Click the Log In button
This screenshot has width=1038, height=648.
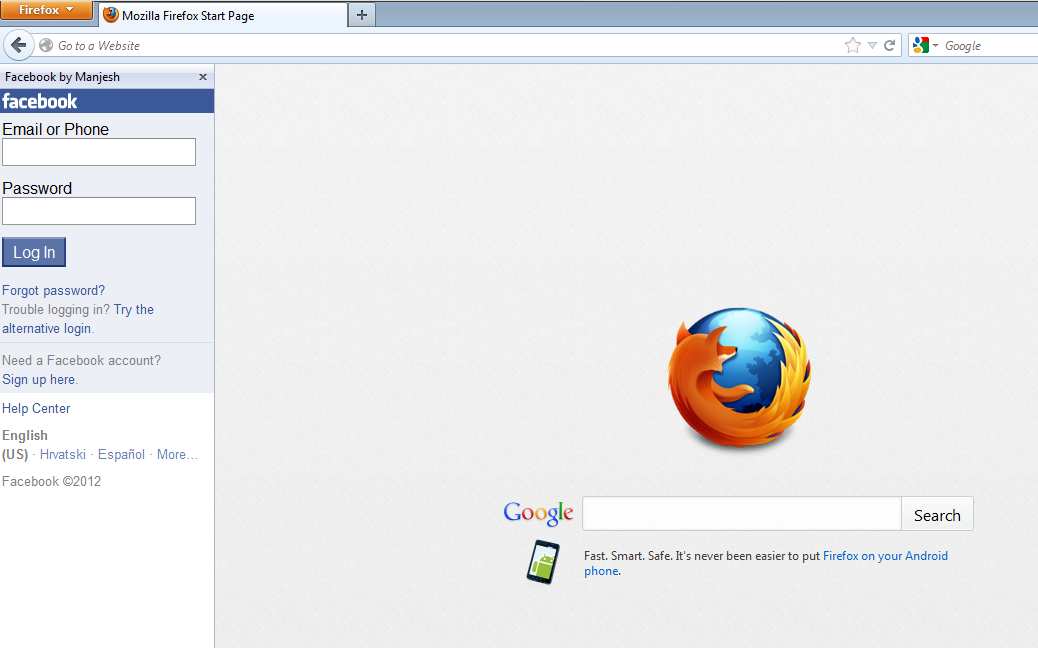pyautogui.click(x=34, y=252)
